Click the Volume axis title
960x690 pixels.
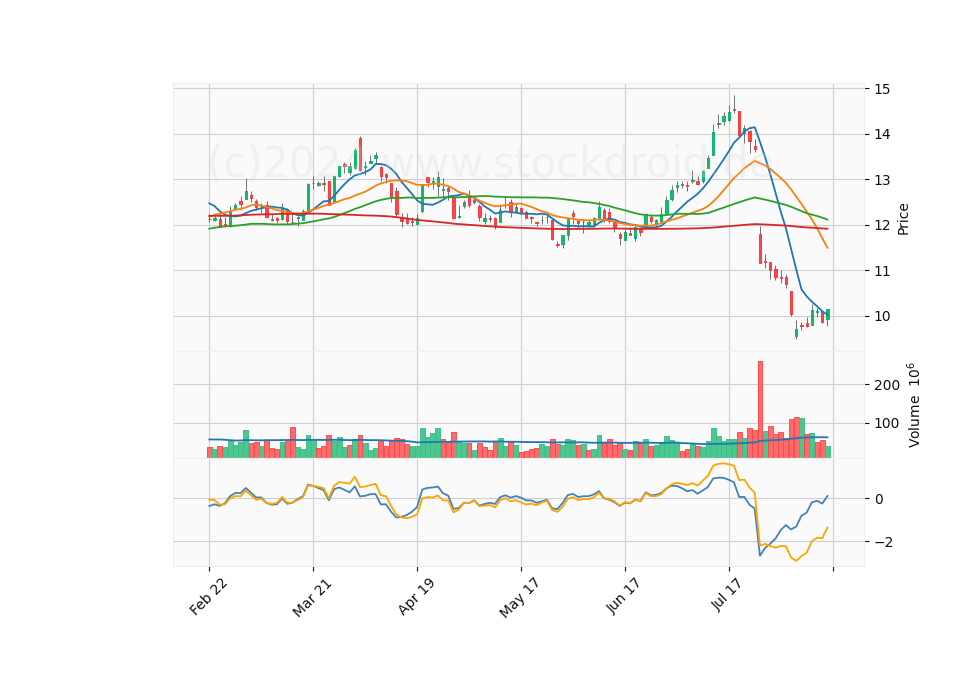(x=912, y=405)
